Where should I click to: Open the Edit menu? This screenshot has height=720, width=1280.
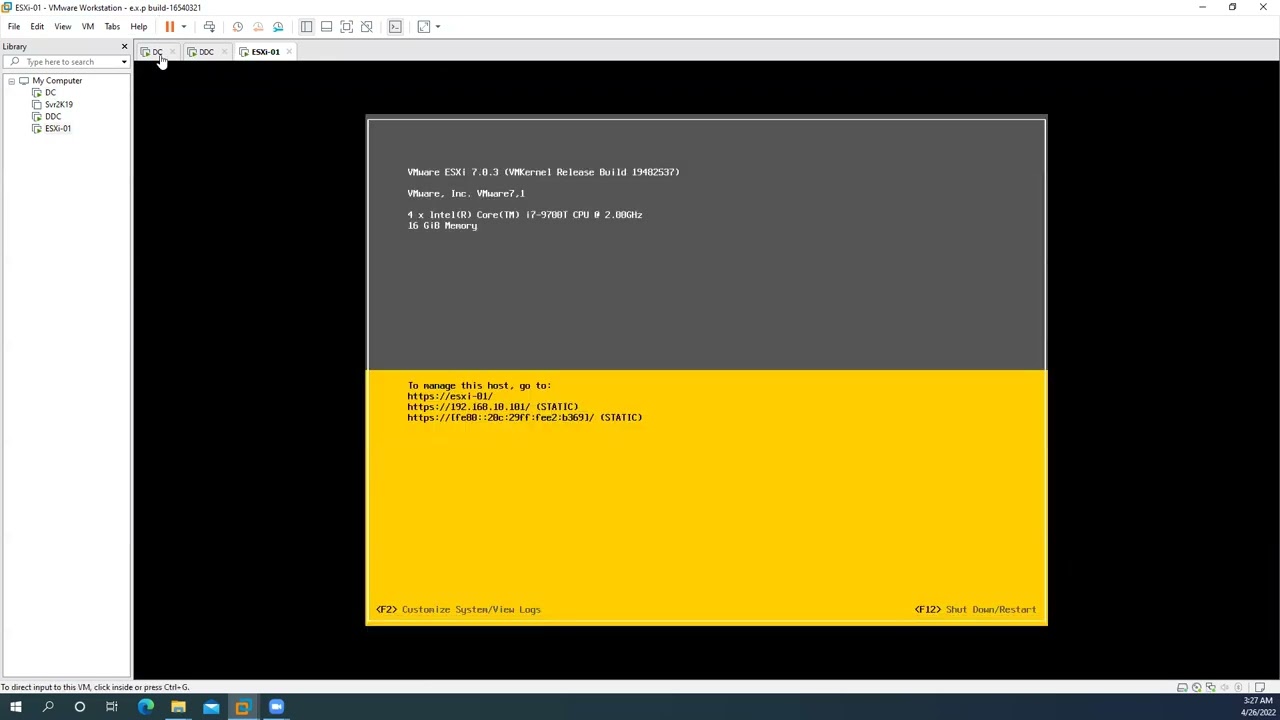pos(37,27)
